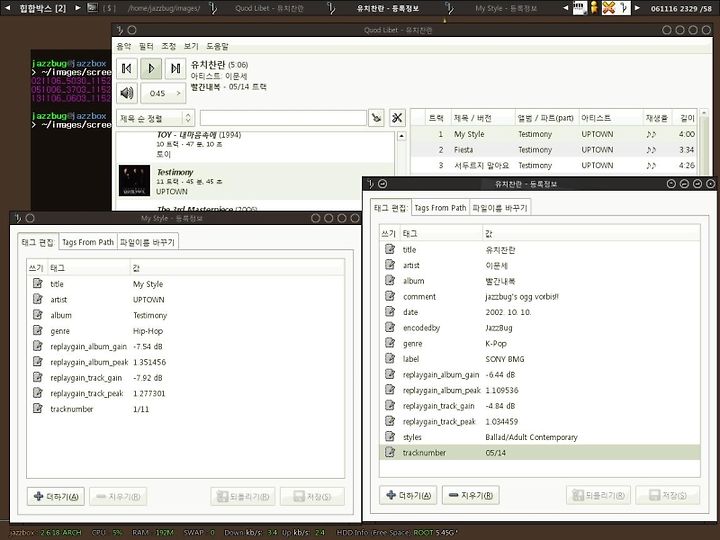Click the terminal icon in top panel
This screenshot has height=540, width=720.
[x=92, y=8]
